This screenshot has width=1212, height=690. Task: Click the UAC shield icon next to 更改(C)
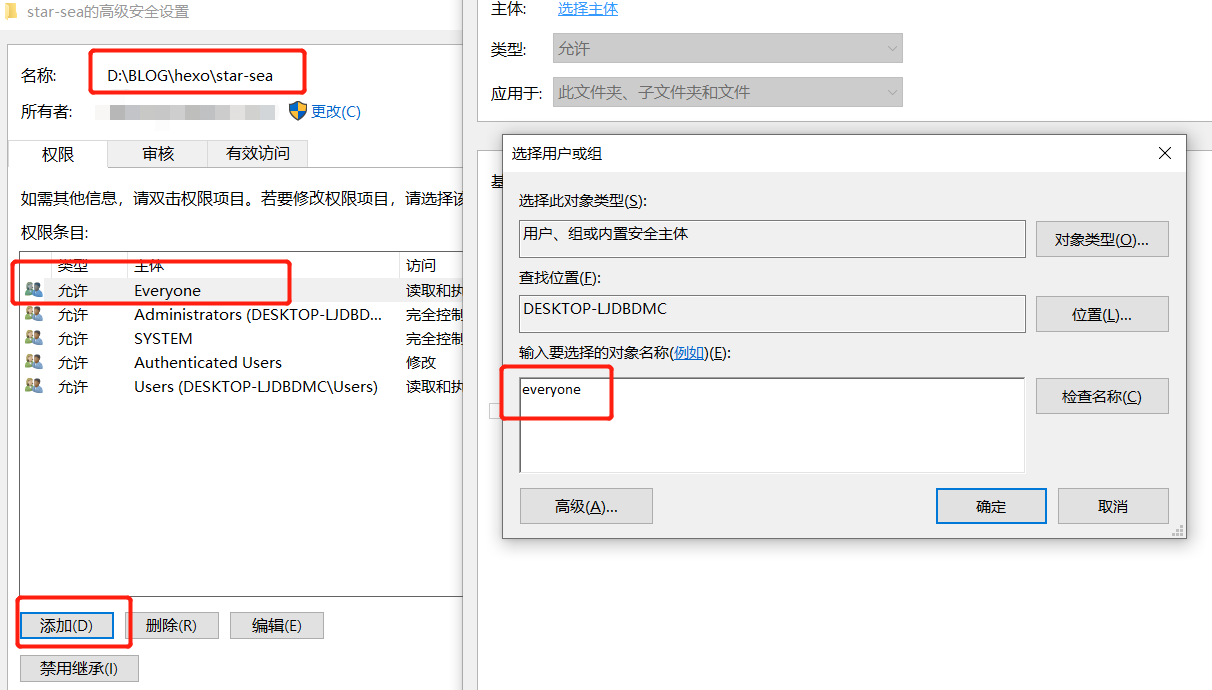(x=297, y=112)
